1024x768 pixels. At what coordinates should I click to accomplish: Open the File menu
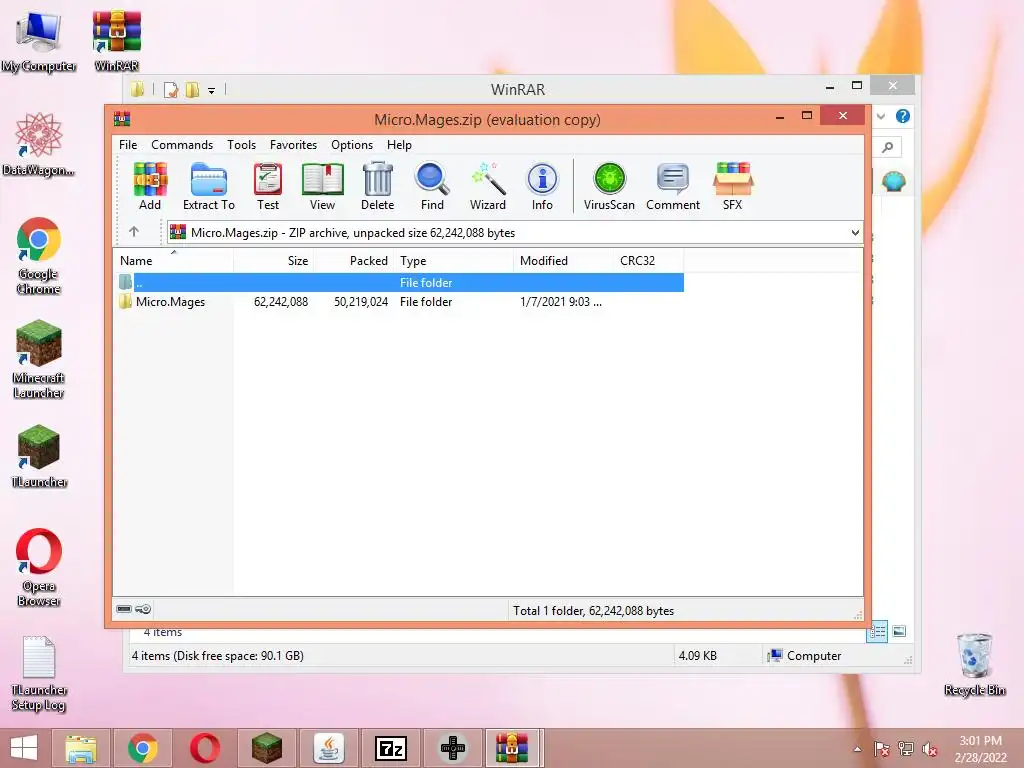[x=128, y=145]
